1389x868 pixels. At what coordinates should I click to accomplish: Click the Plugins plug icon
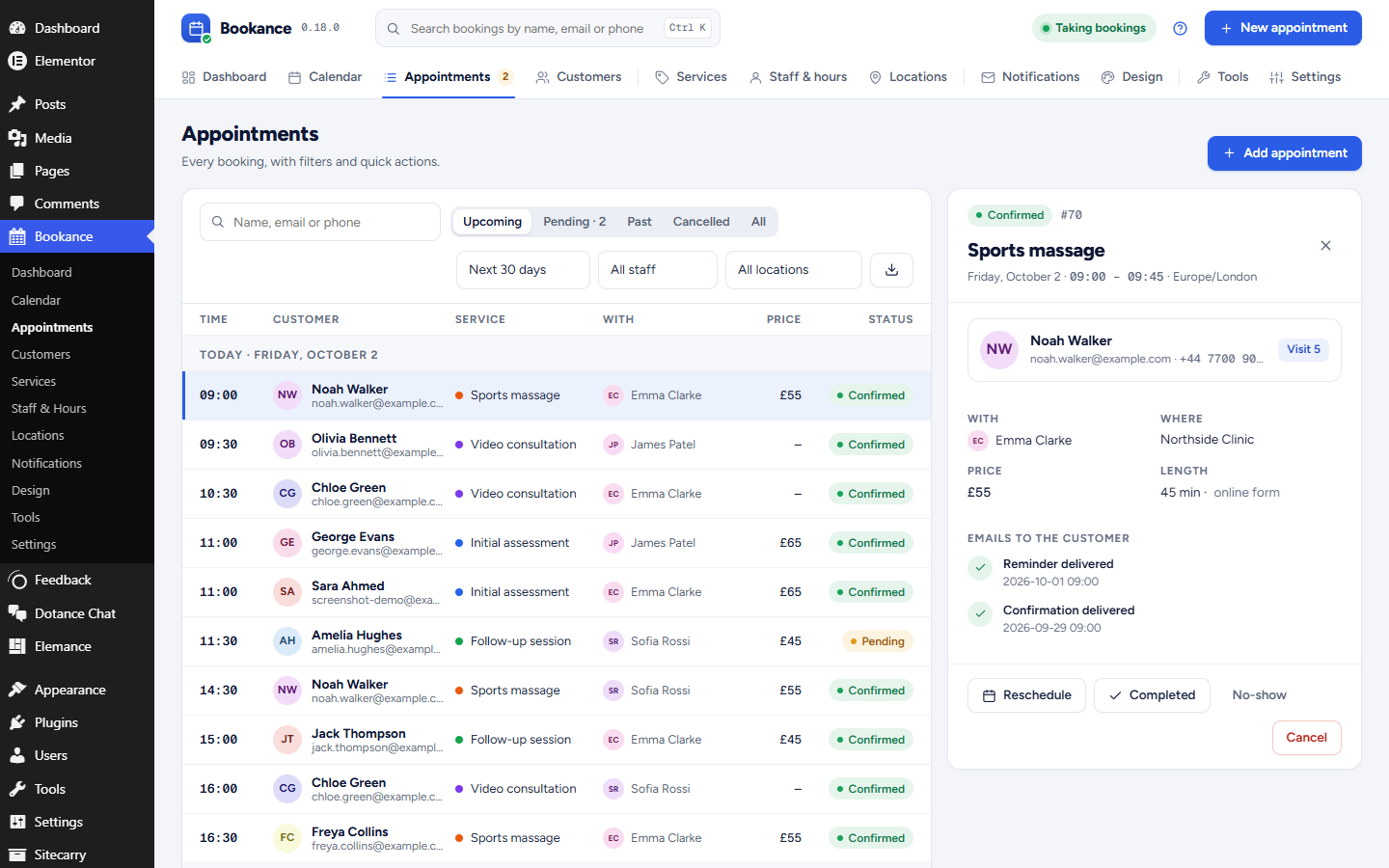pyautogui.click(x=17, y=722)
